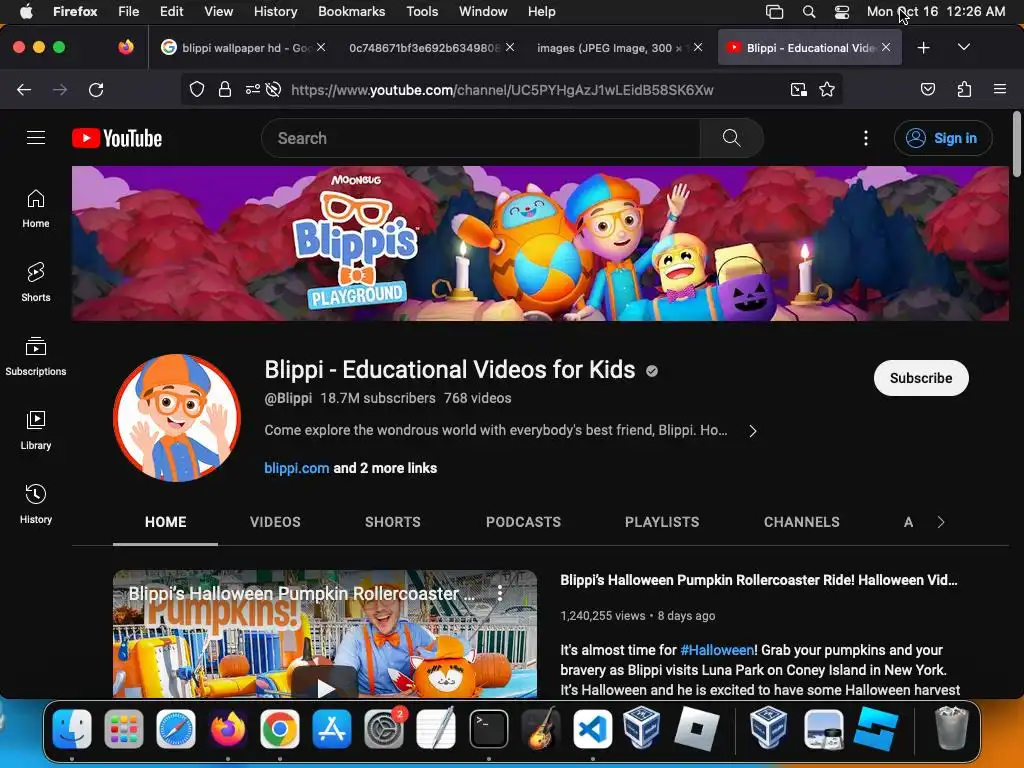Open the Firefox menu bar item
Image resolution: width=1024 pixels, height=768 pixels.
(75, 11)
